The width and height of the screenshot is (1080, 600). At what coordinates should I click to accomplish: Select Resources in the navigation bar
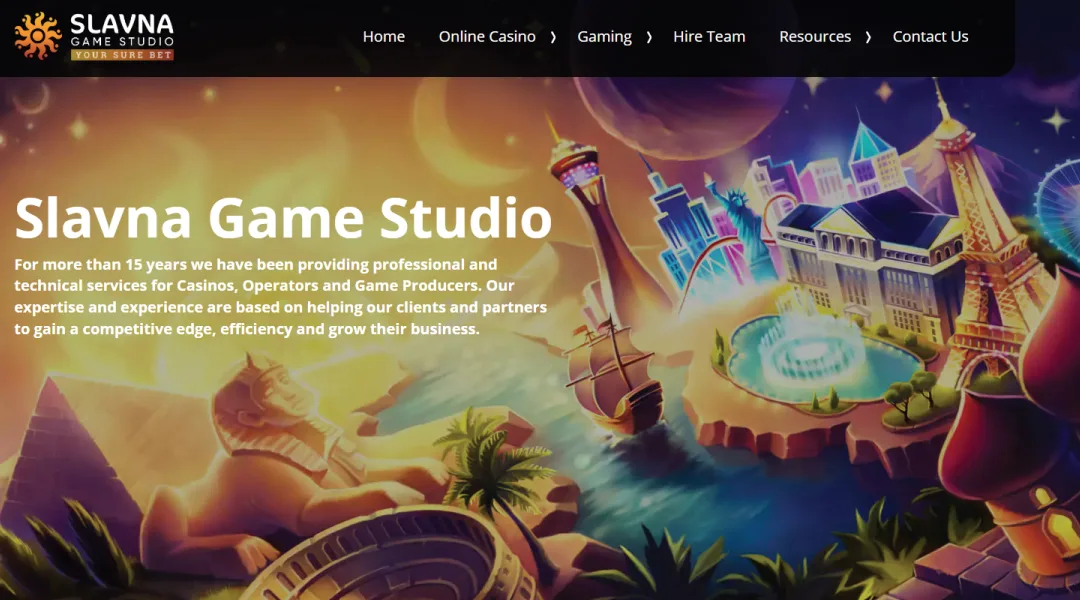814,37
